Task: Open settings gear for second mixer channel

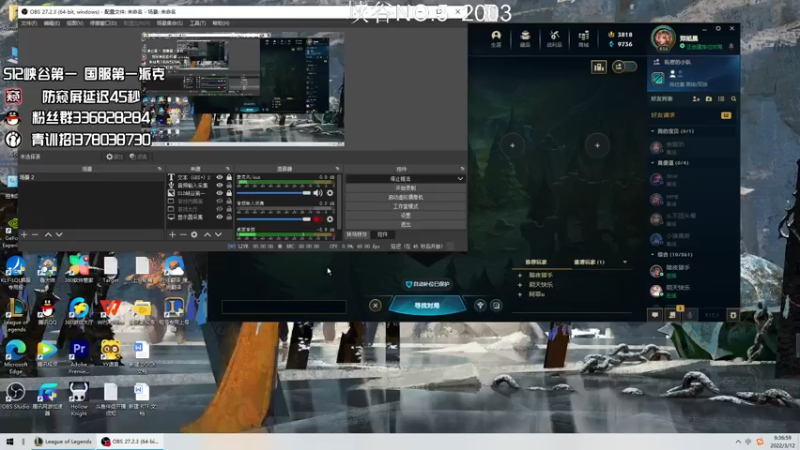Action: pos(330,219)
